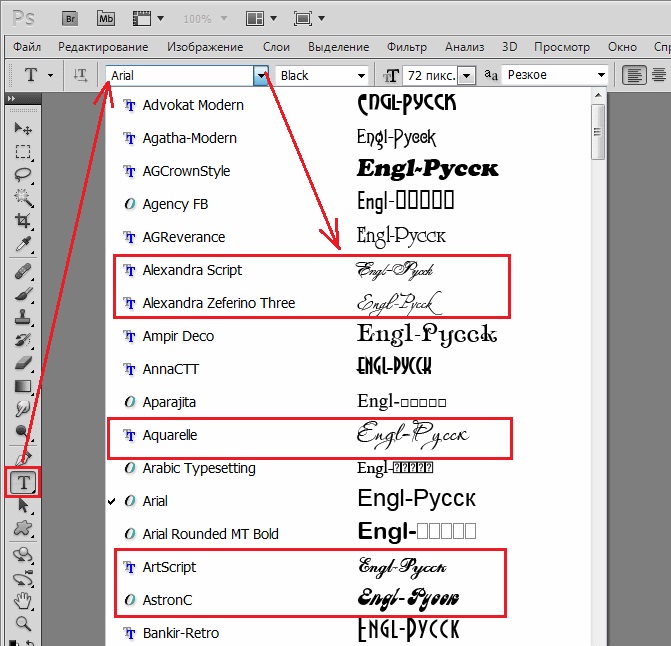
Task: Select the Hand tool
Action: tap(23, 601)
